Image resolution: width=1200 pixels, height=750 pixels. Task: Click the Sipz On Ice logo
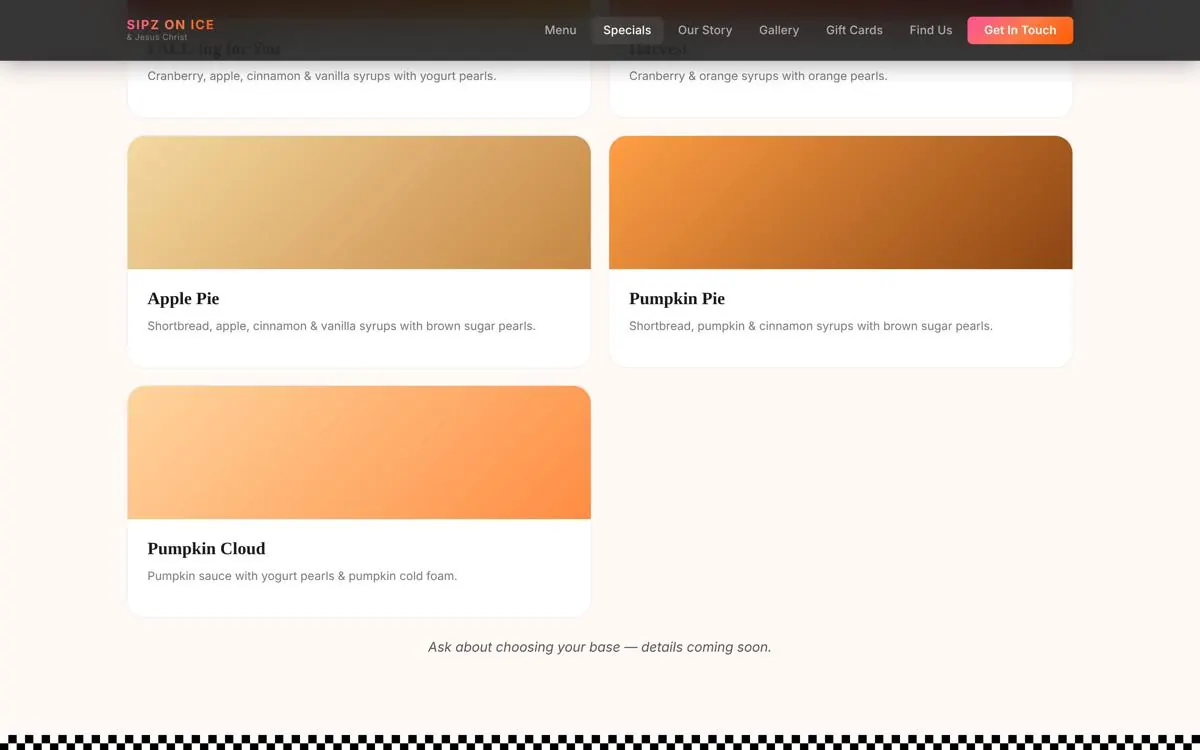click(170, 29)
